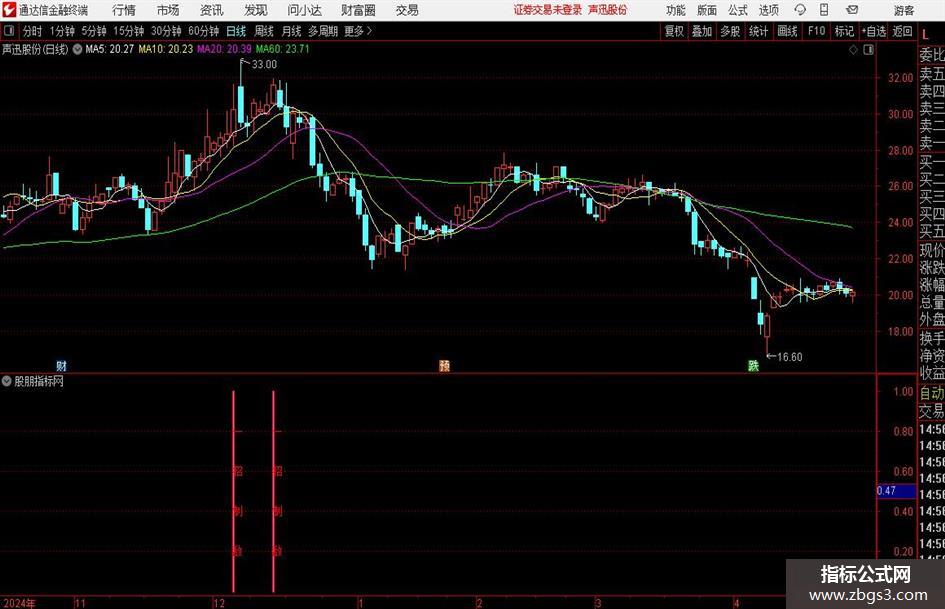Image resolution: width=945 pixels, height=609 pixels.
Task: Open the 市场 menu
Action: 168,10
